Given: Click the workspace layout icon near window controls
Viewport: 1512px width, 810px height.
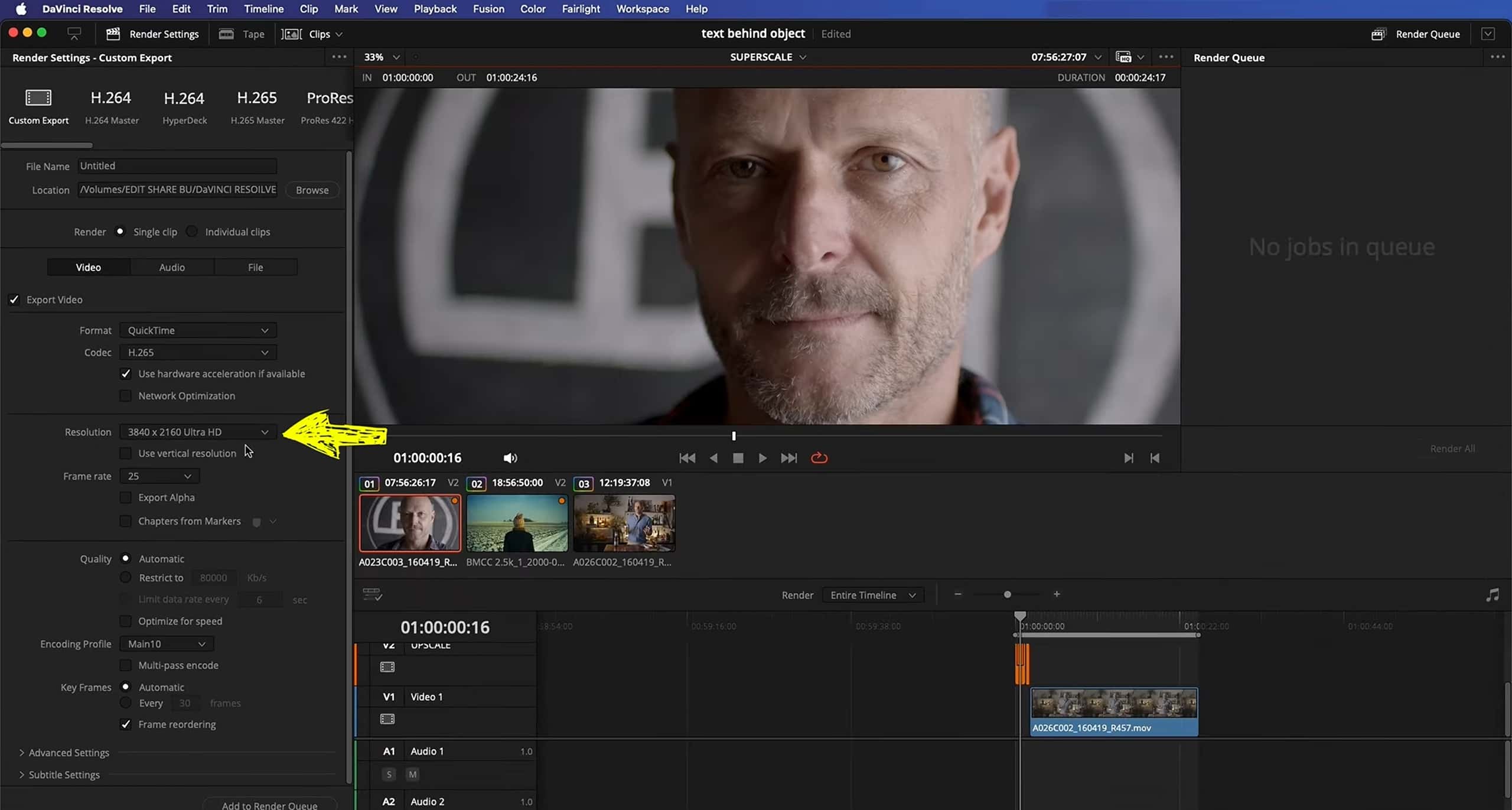Looking at the screenshot, I should (x=74, y=34).
